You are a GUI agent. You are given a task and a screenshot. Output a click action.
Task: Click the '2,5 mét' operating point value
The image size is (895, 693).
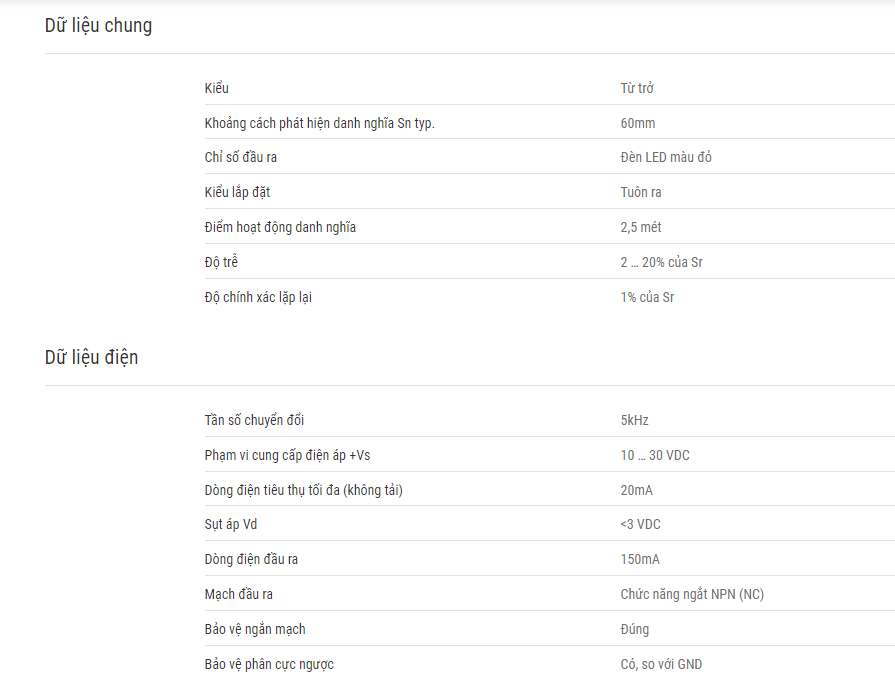pos(640,227)
